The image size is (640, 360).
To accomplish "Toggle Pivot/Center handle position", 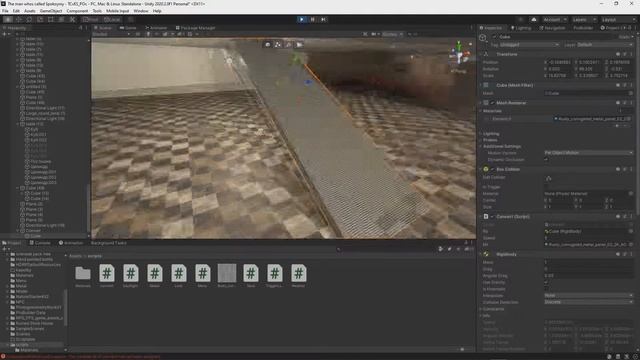I will pos(91,19).
